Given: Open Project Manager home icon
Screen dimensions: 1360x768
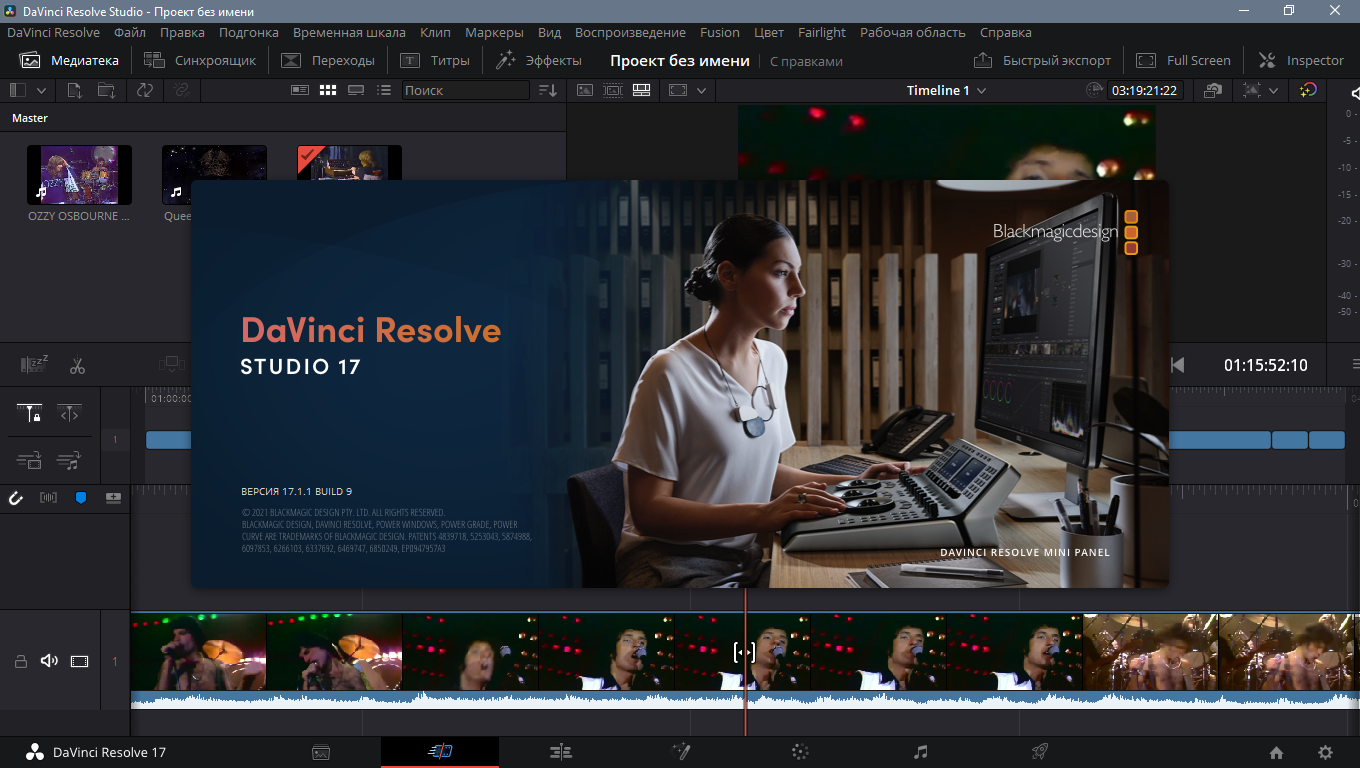Looking at the screenshot, I should coord(1276,752).
